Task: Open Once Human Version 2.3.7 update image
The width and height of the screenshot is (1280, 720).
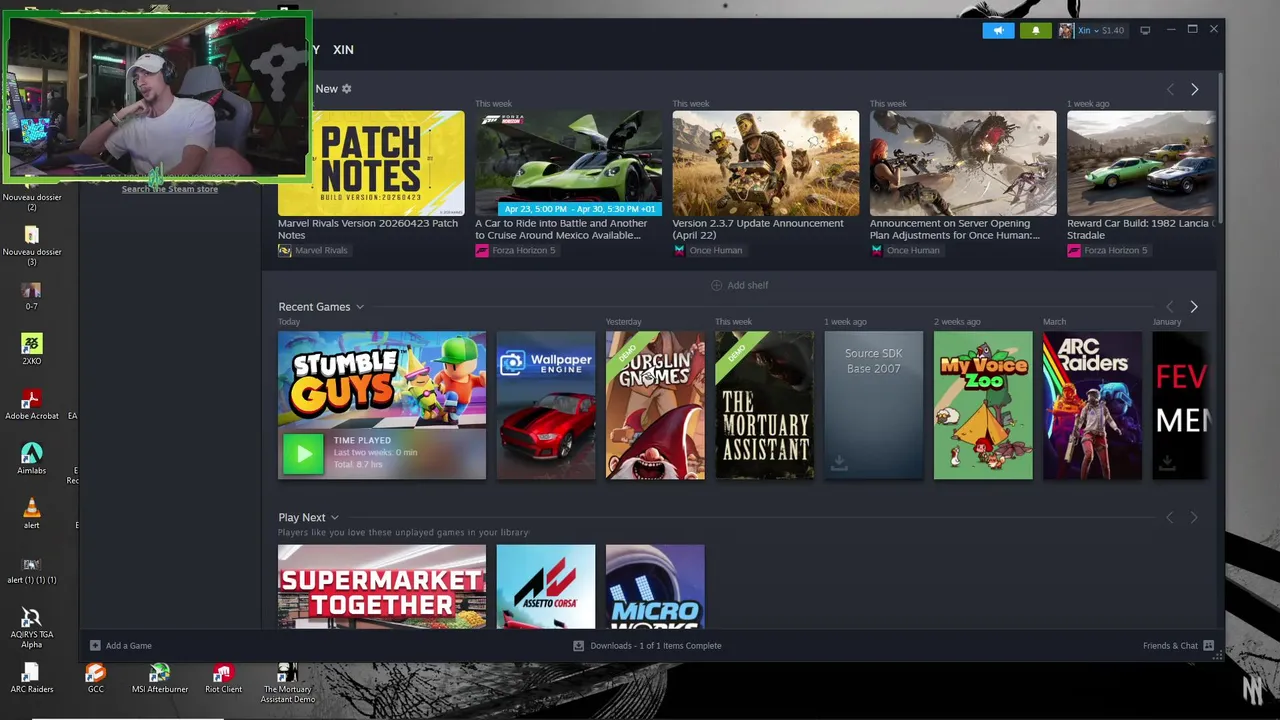Action: tap(765, 163)
